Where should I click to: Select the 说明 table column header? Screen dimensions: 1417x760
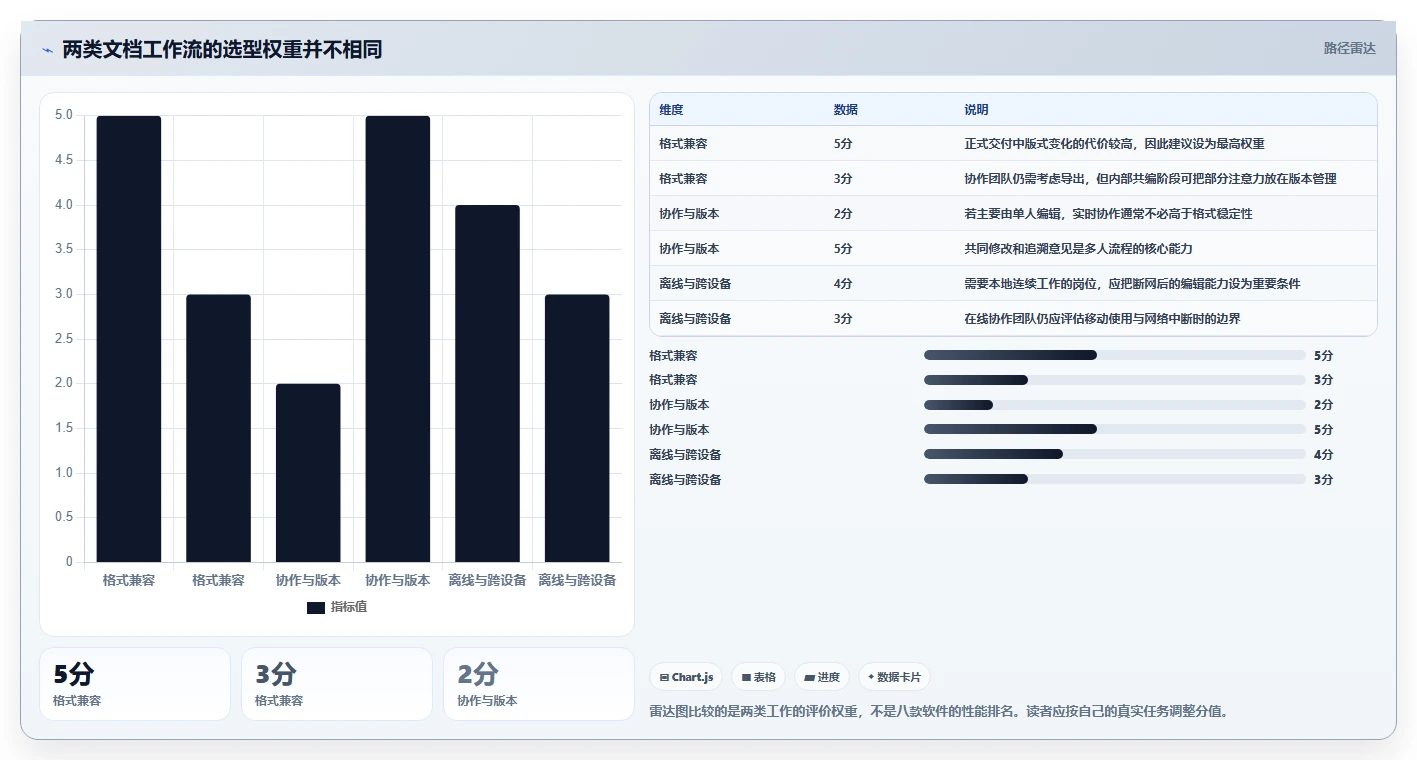coord(976,110)
